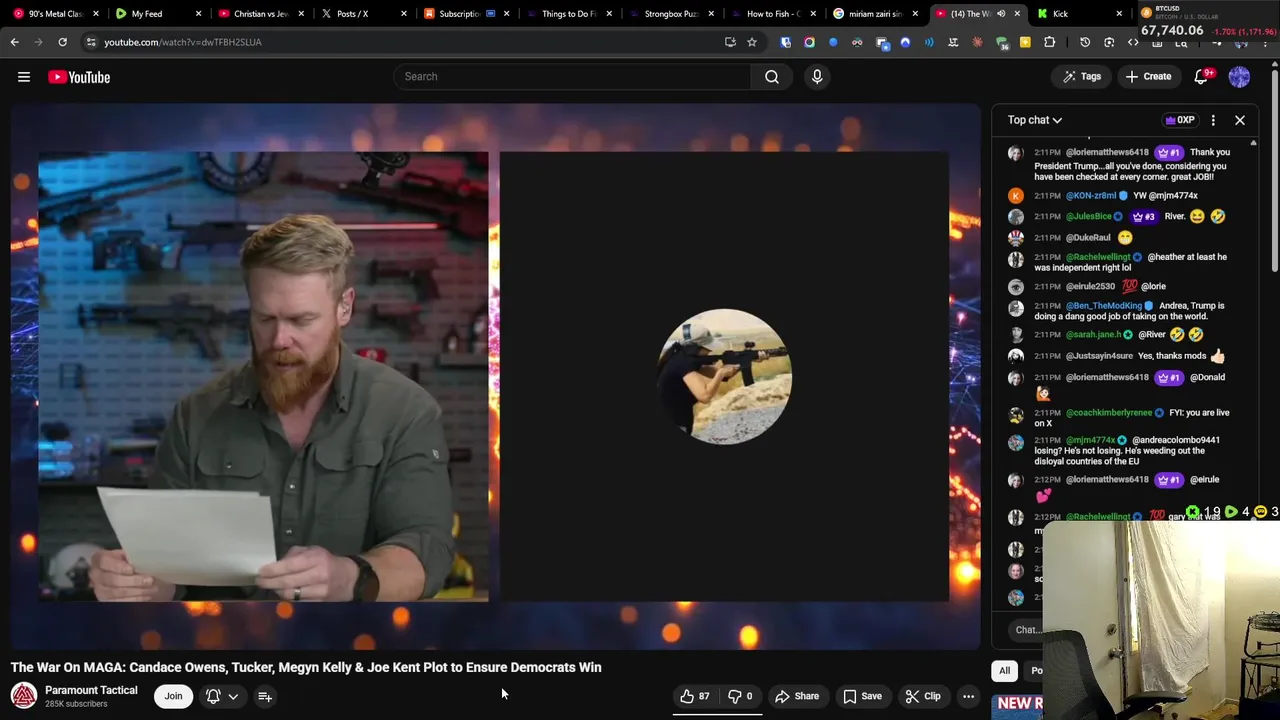Open the Extensions puzzle icon

click(x=1049, y=42)
